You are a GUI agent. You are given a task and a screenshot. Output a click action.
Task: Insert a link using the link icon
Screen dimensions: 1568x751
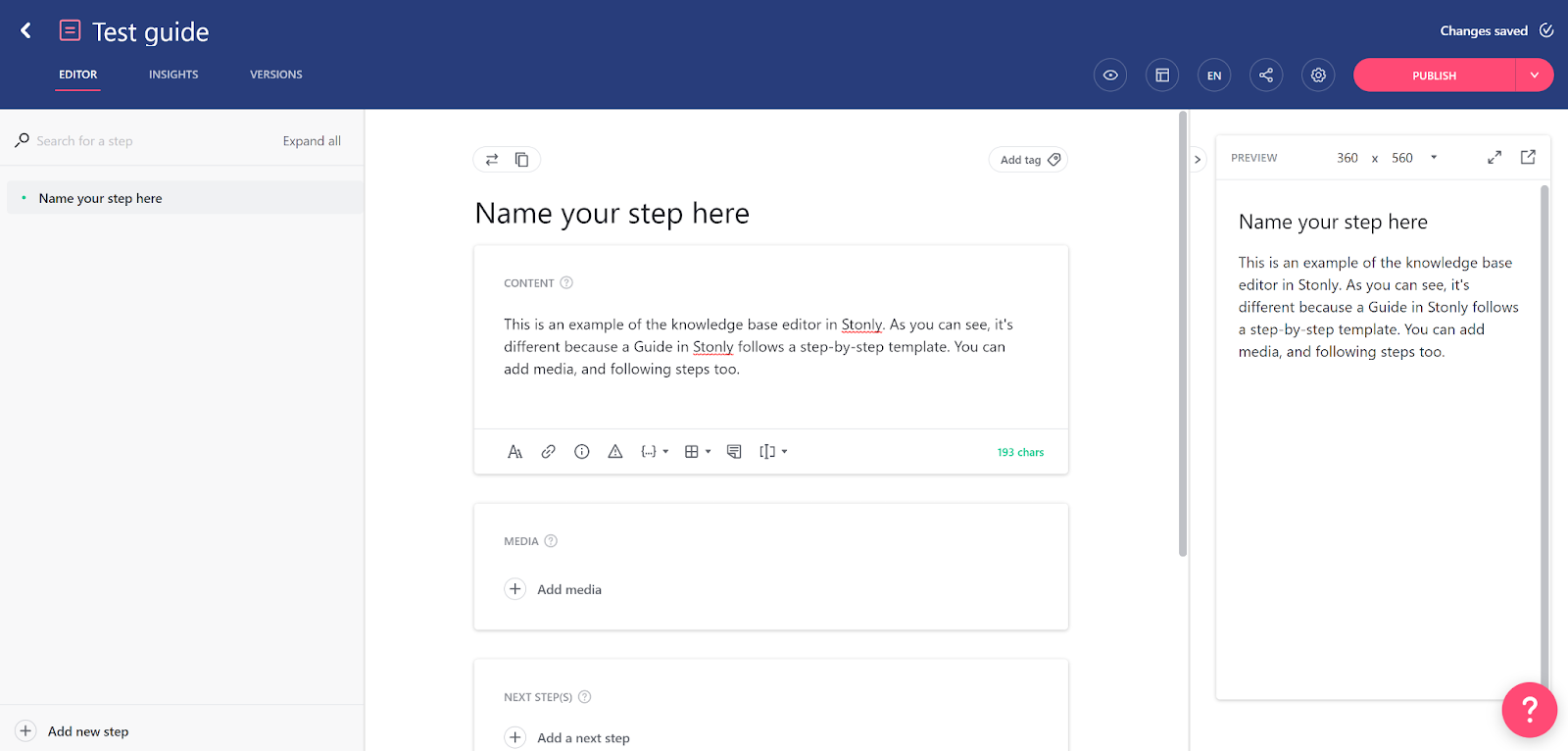pyautogui.click(x=548, y=452)
